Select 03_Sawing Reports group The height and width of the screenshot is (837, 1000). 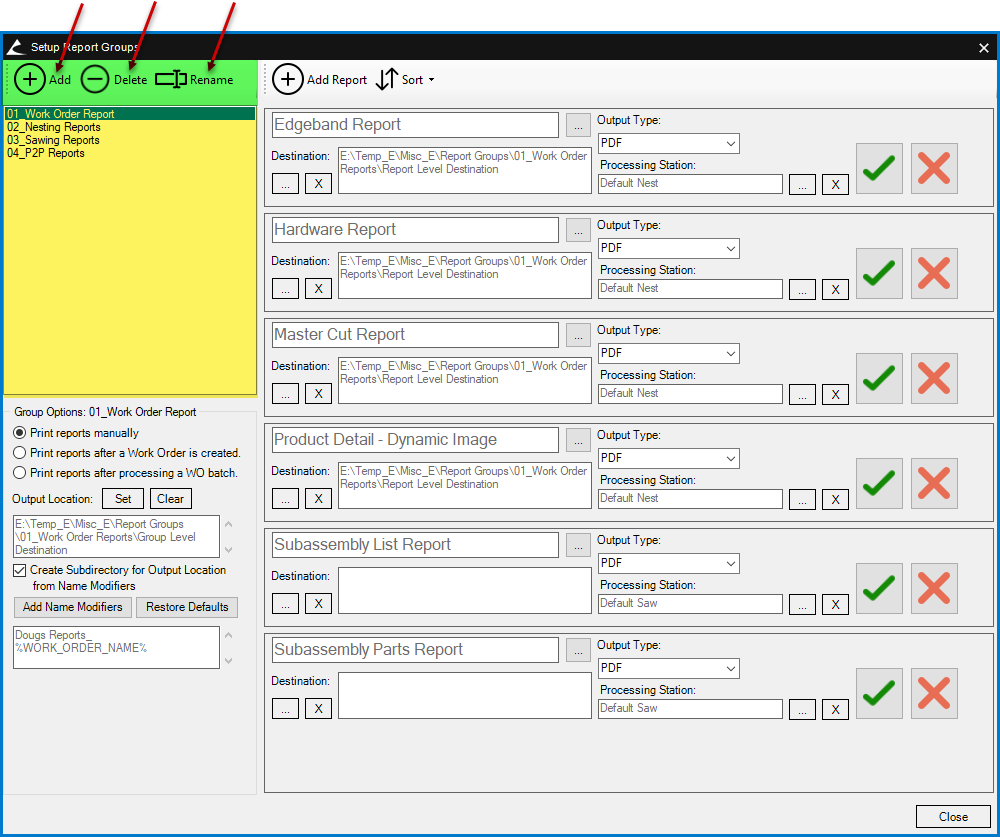54,140
